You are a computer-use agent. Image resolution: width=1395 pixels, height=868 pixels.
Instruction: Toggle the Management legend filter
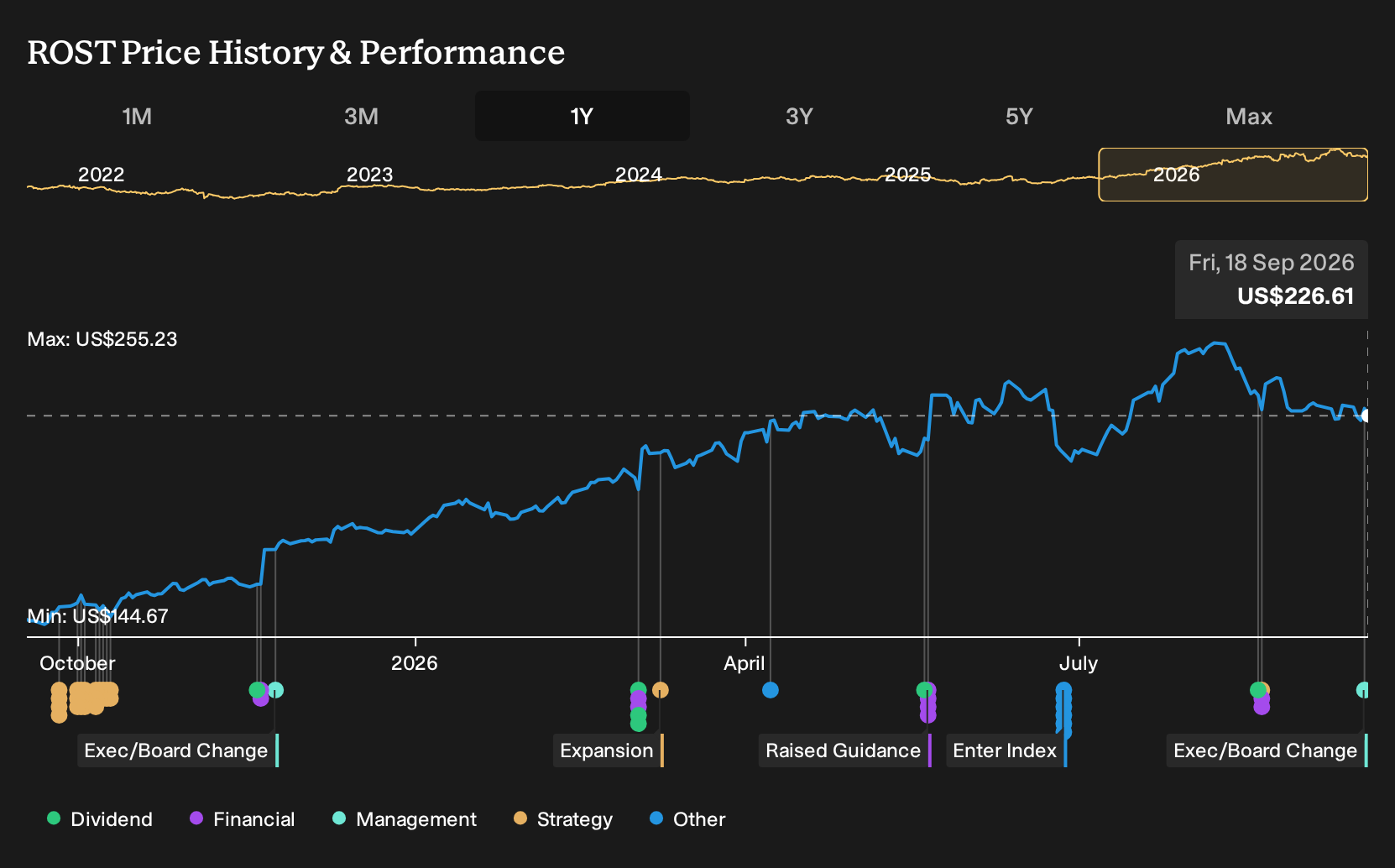click(x=405, y=819)
